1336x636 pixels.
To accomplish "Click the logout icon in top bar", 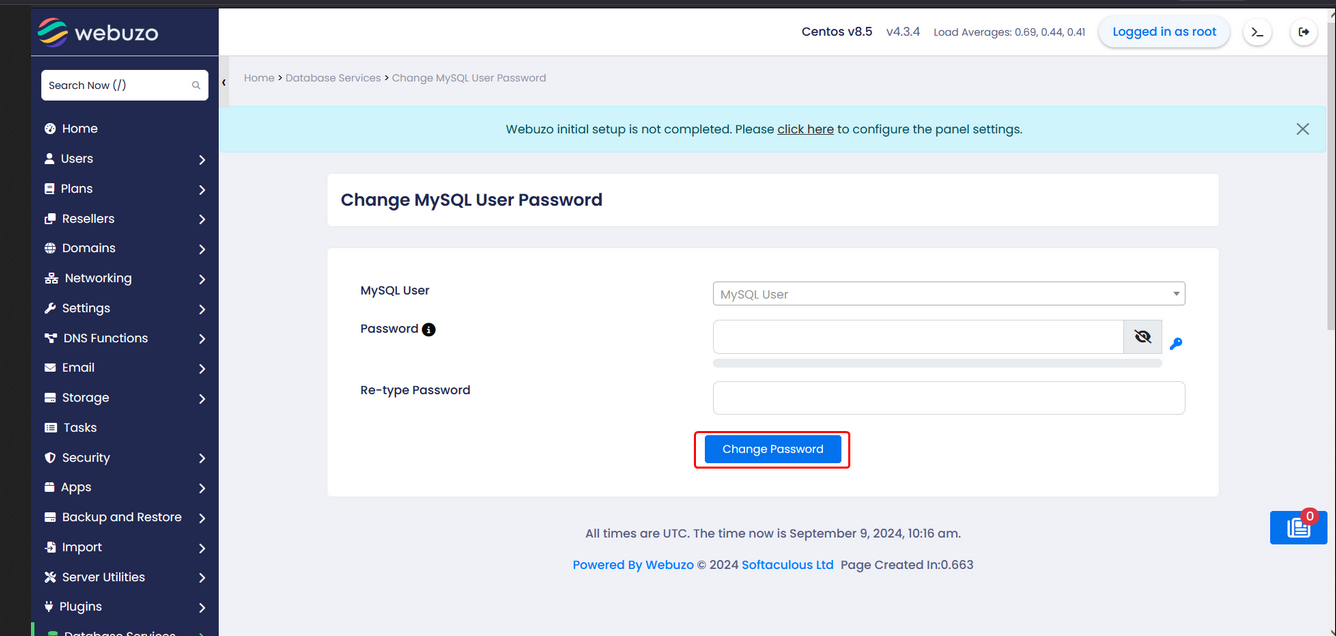I will pyautogui.click(x=1303, y=33).
